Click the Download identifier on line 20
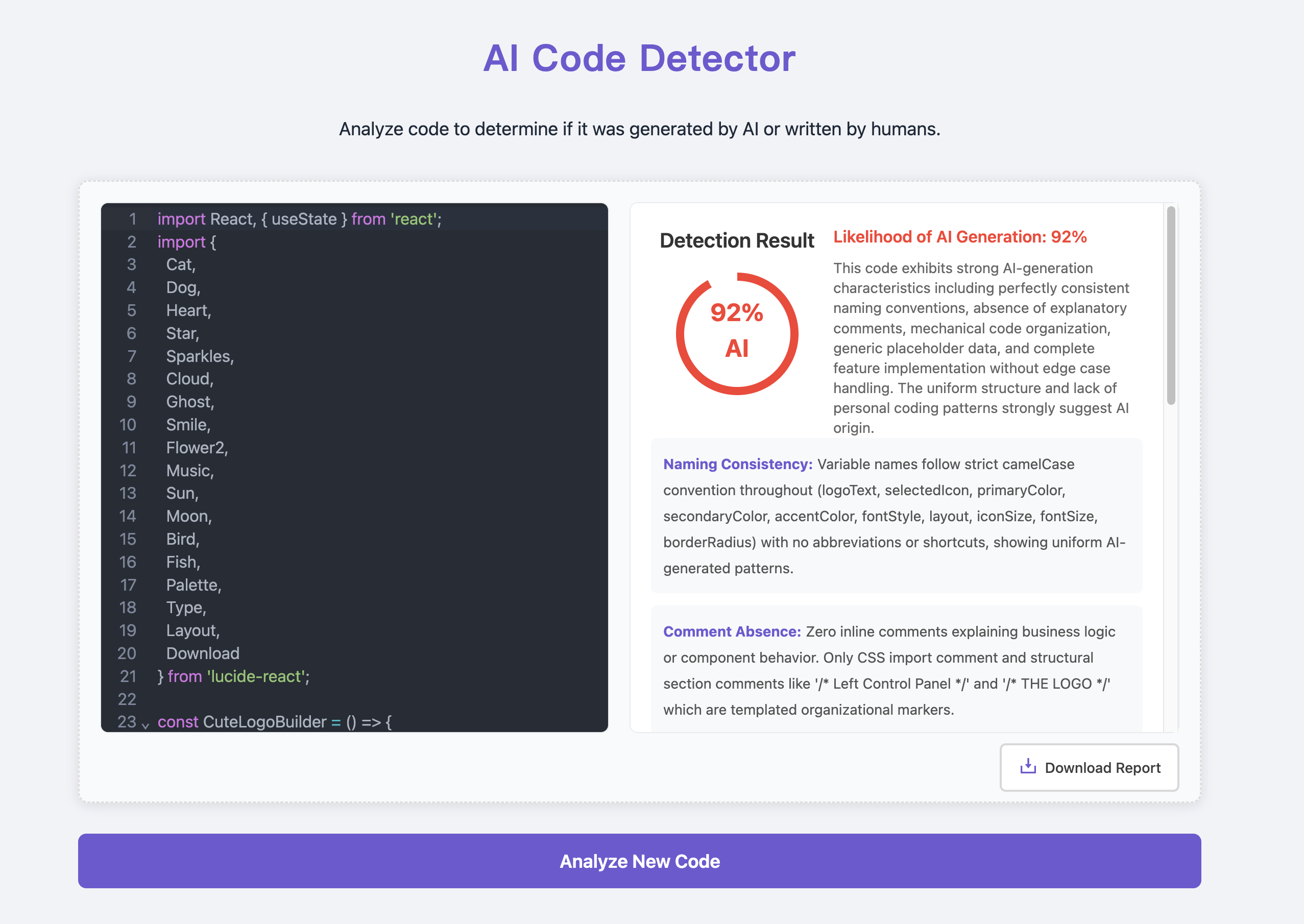This screenshot has height=924, width=1304. click(203, 653)
